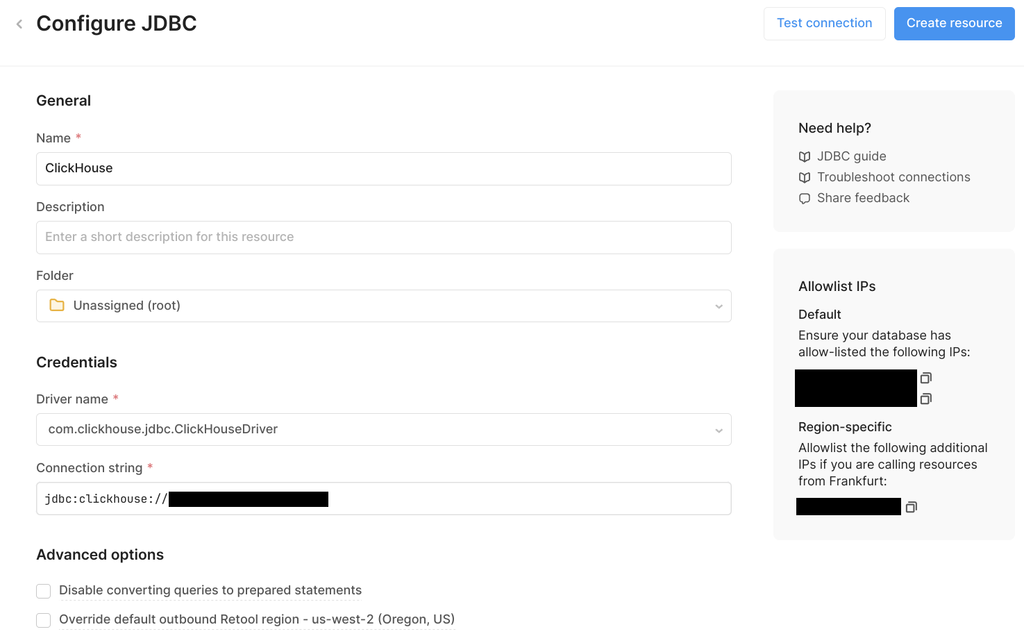
Task: Click the back arrow beside Configure JDBC
Action: (19, 24)
